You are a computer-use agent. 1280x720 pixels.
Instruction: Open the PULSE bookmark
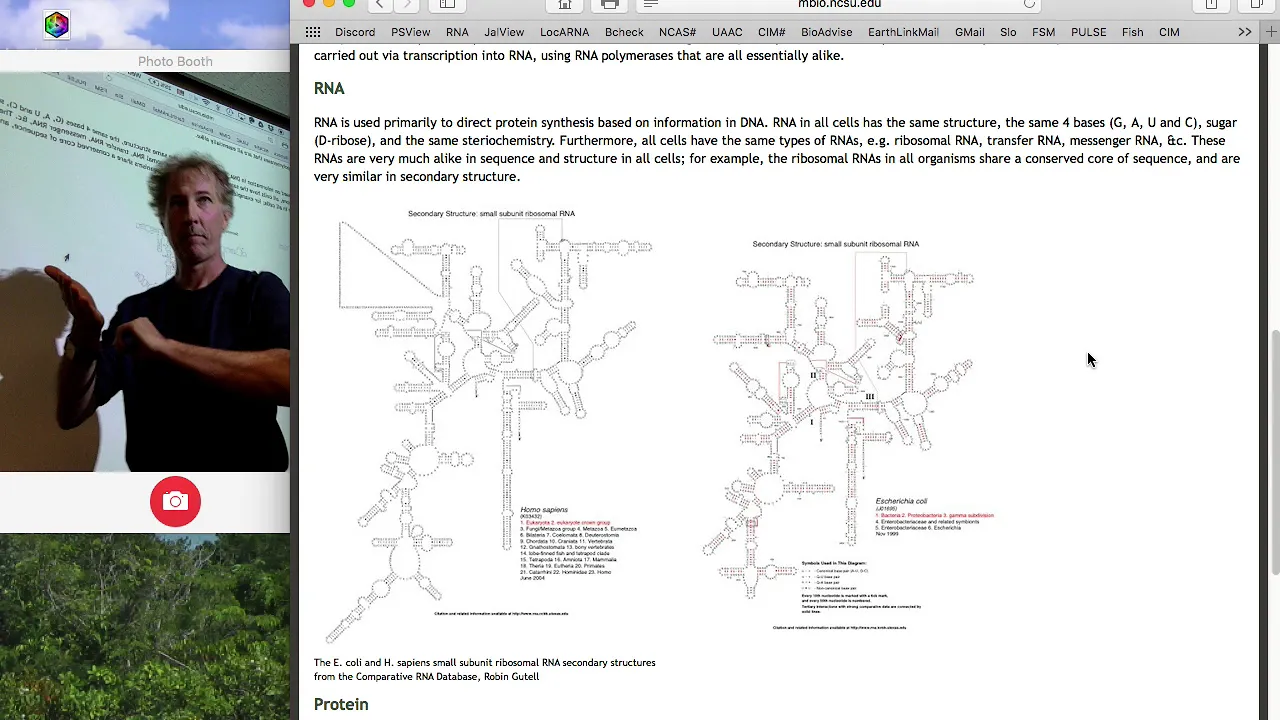pos(1088,32)
